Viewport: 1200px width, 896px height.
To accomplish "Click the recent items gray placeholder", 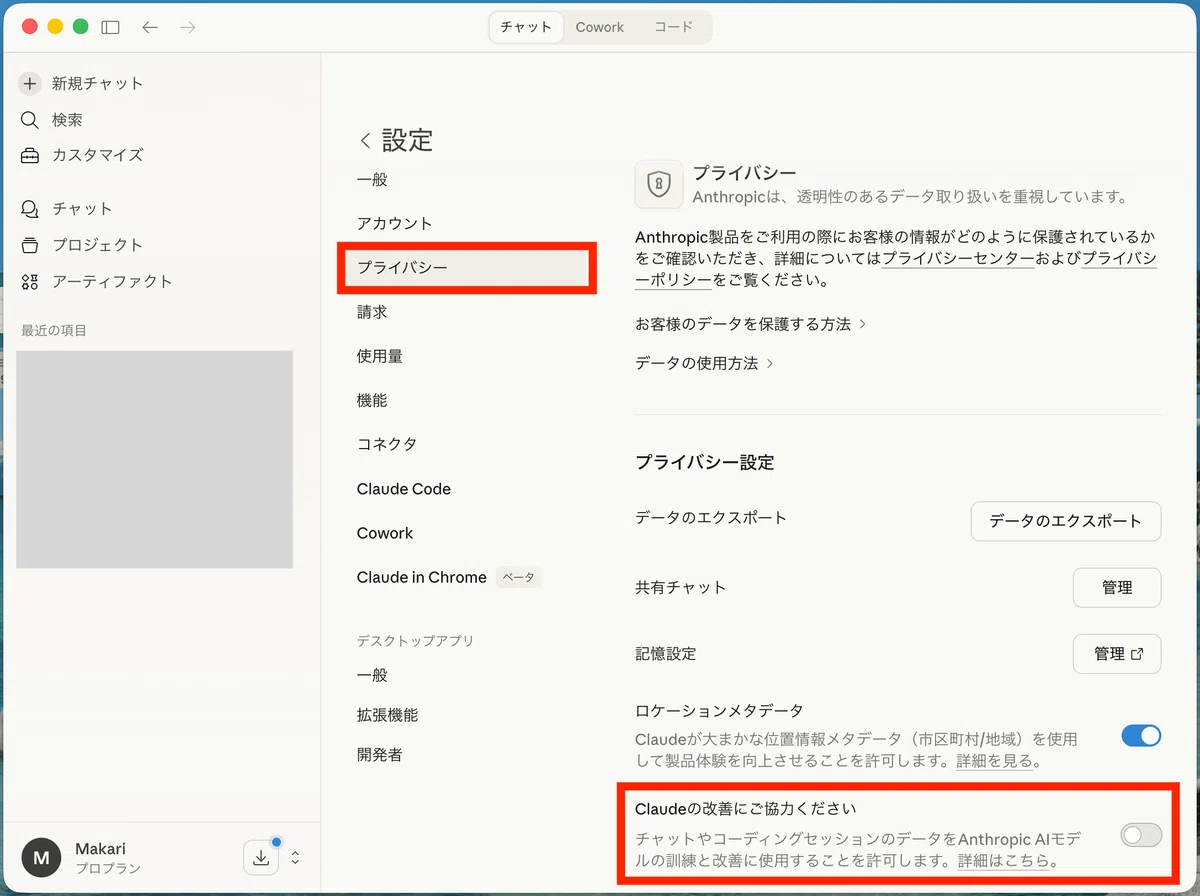I will tap(154, 459).
